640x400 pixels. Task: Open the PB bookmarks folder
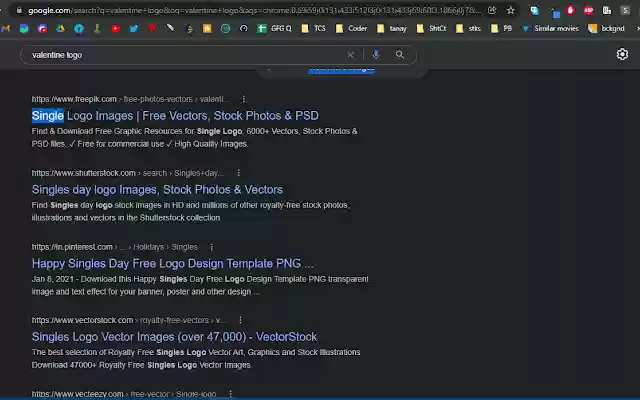coord(501,28)
